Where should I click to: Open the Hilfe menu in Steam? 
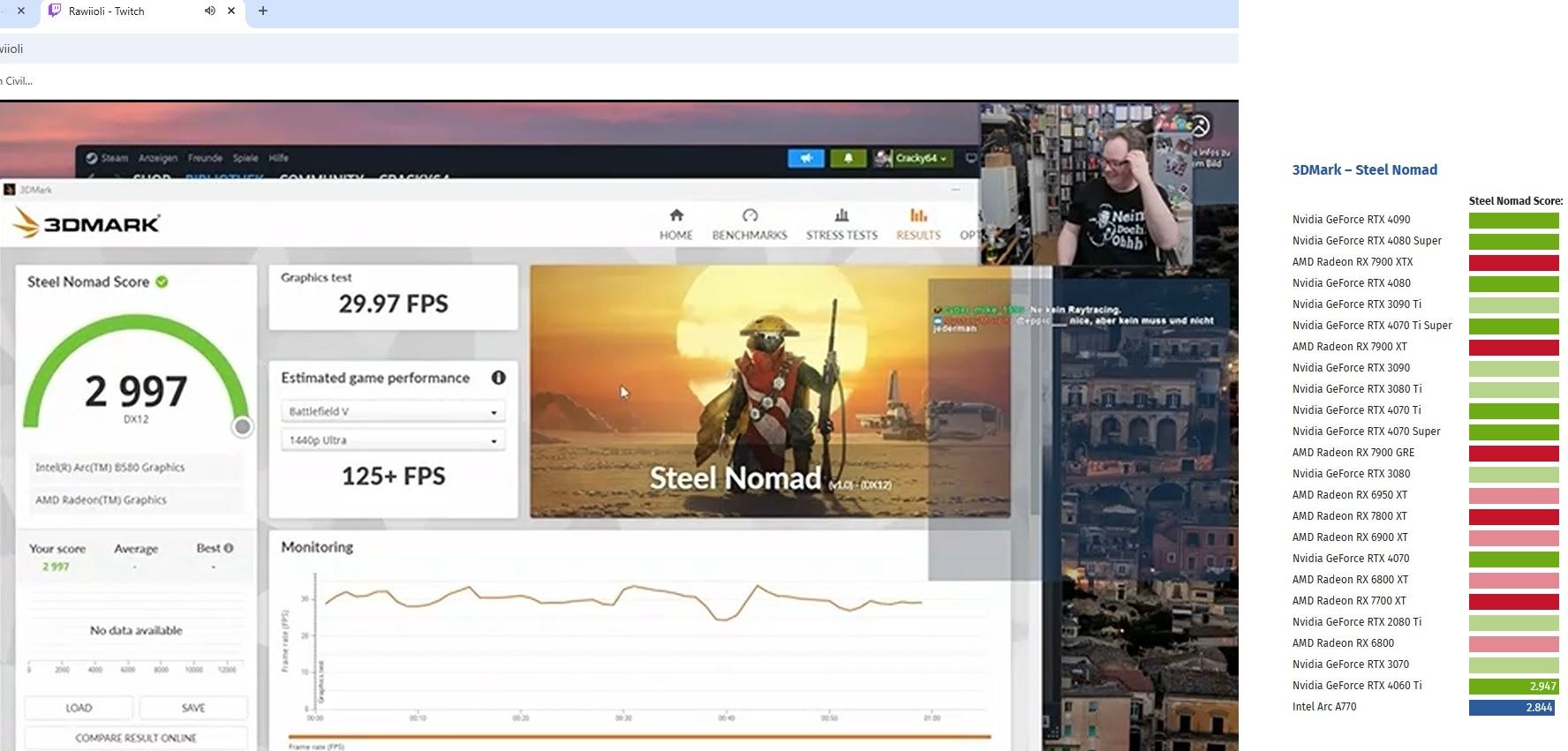click(278, 158)
